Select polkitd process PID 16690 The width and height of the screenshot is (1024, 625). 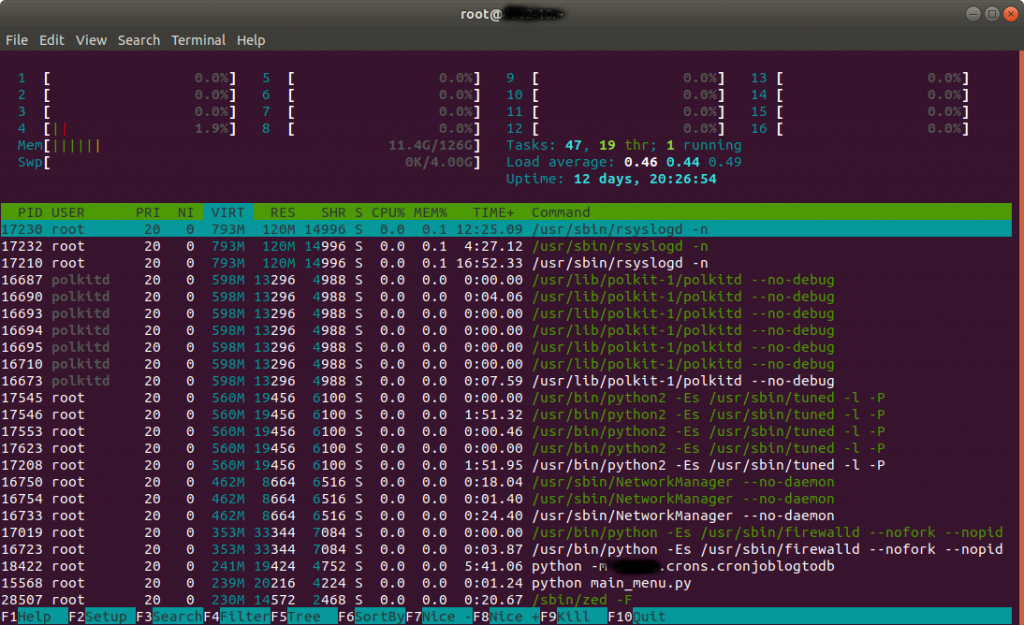click(x=506, y=296)
